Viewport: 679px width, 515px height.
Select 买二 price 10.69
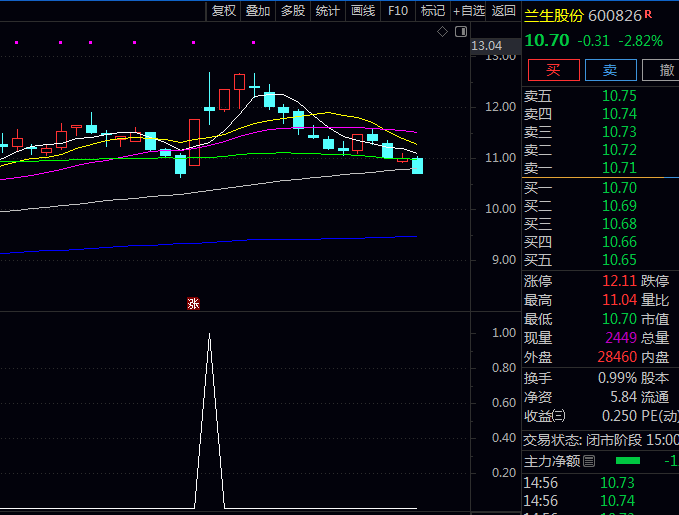pos(619,206)
